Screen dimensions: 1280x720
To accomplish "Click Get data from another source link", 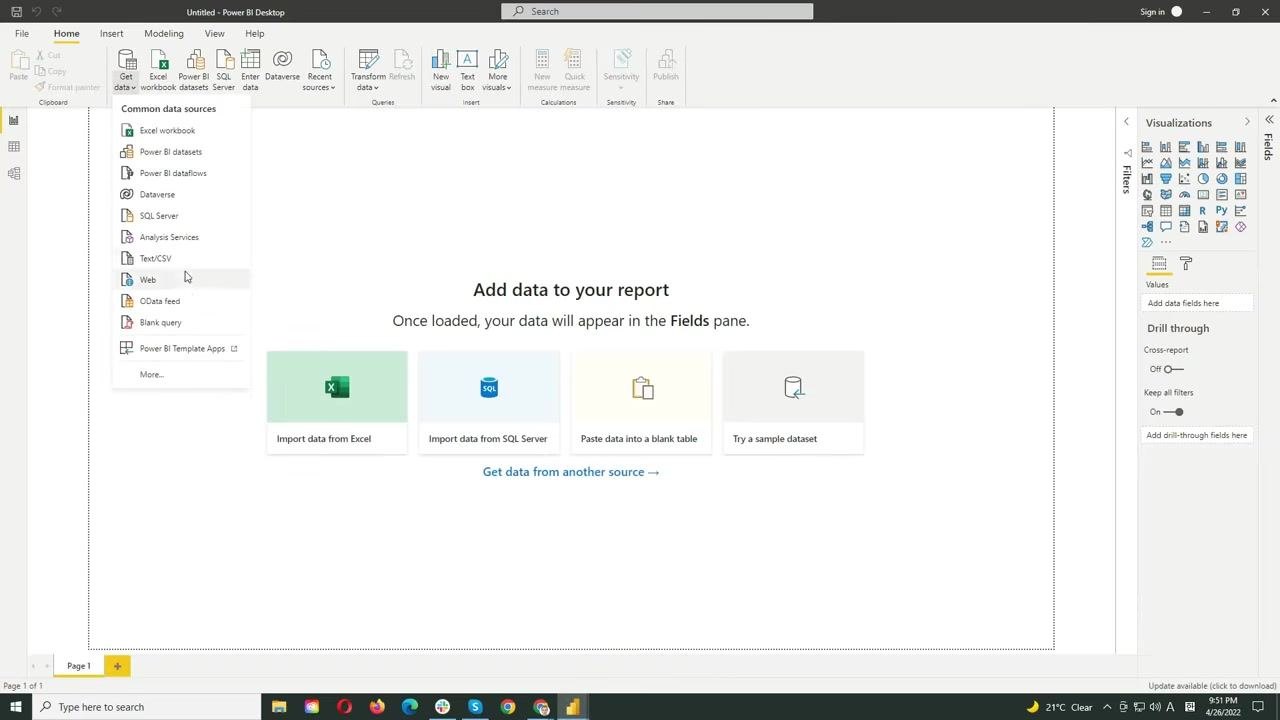I will pyautogui.click(x=571, y=472).
